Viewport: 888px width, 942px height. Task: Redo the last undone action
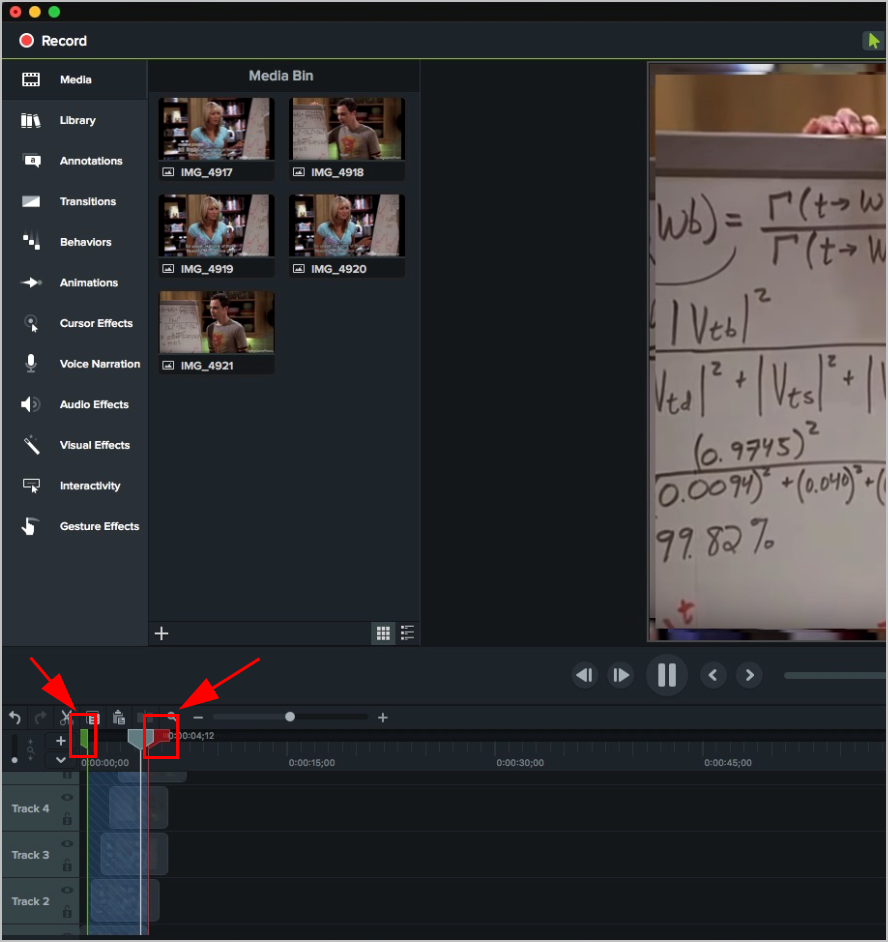click(40, 717)
